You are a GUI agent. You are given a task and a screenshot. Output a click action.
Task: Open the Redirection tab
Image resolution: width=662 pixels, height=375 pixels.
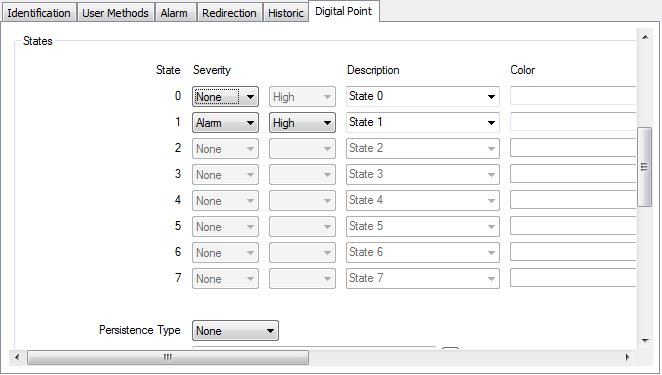coord(229,13)
